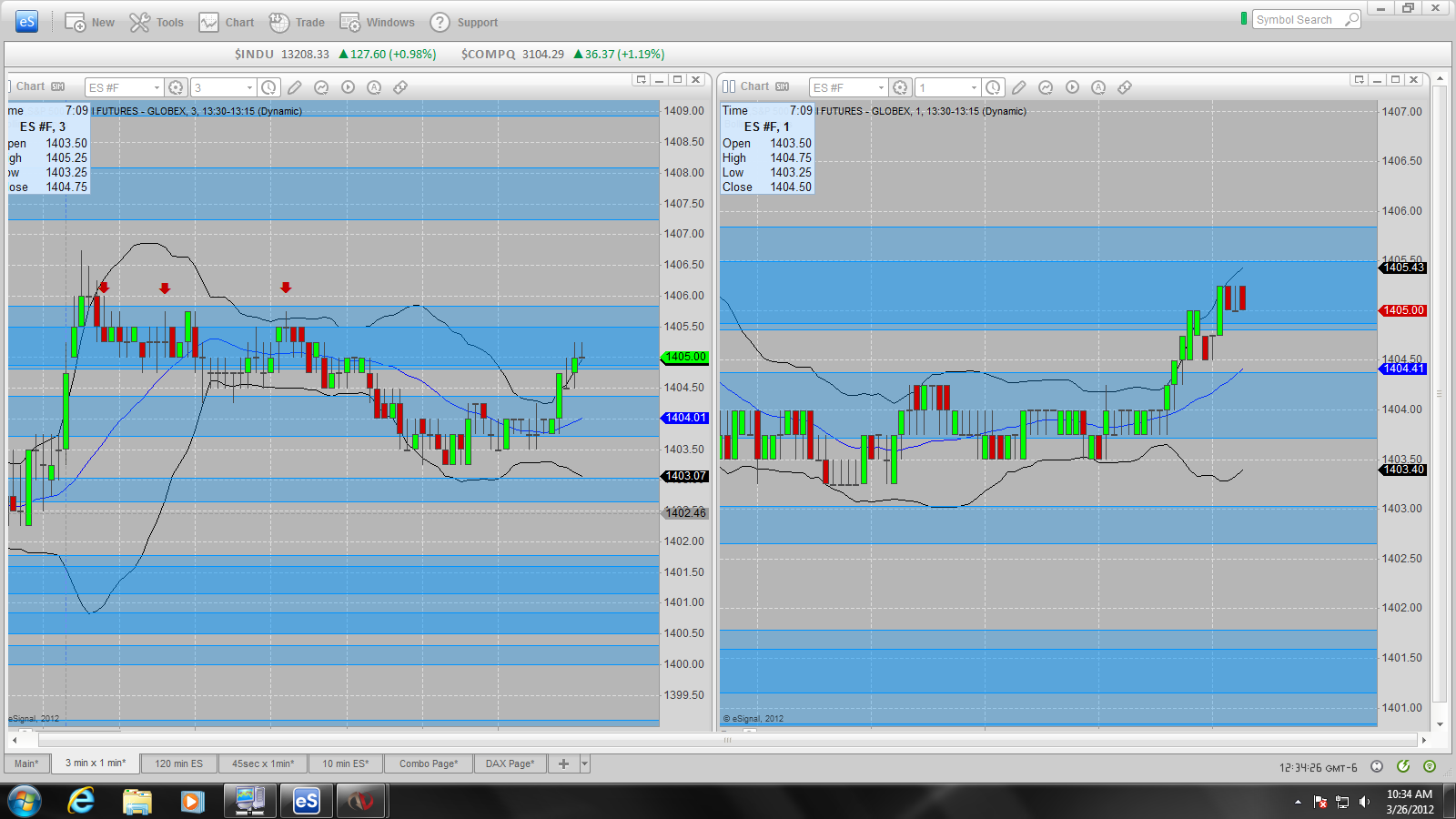Click the green circle data status icon

click(x=1430, y=766)
